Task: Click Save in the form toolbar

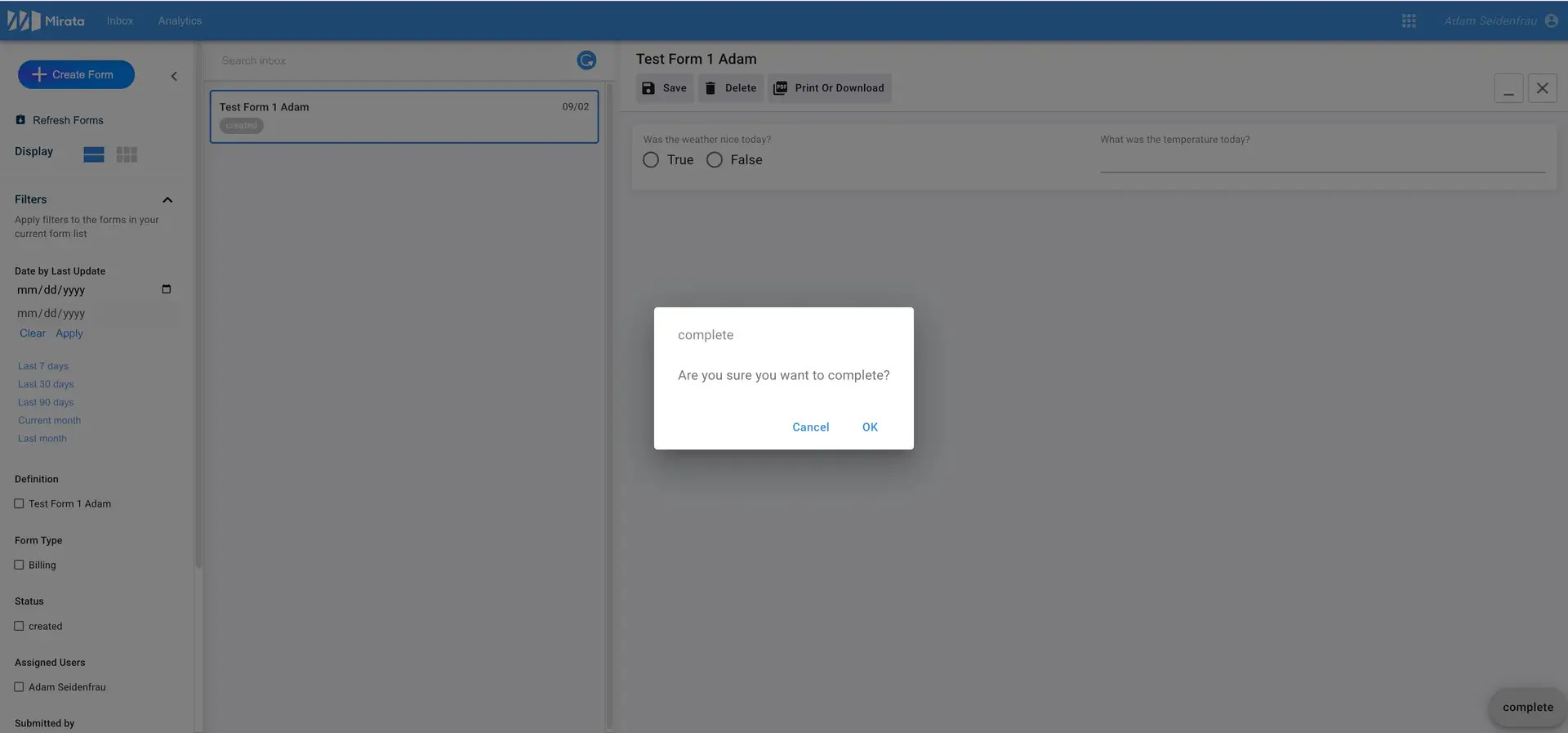Action: 664,88
